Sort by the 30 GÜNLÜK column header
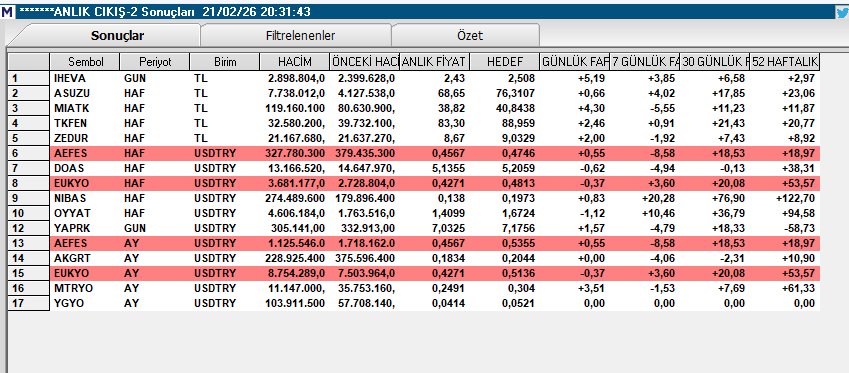The image size is (849, 373). tap(714, 62)
